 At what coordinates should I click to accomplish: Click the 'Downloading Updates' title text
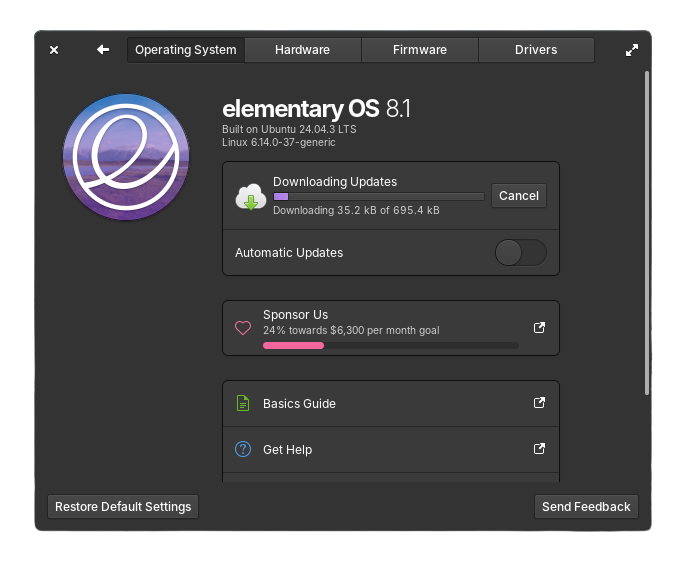pos(335,182)
